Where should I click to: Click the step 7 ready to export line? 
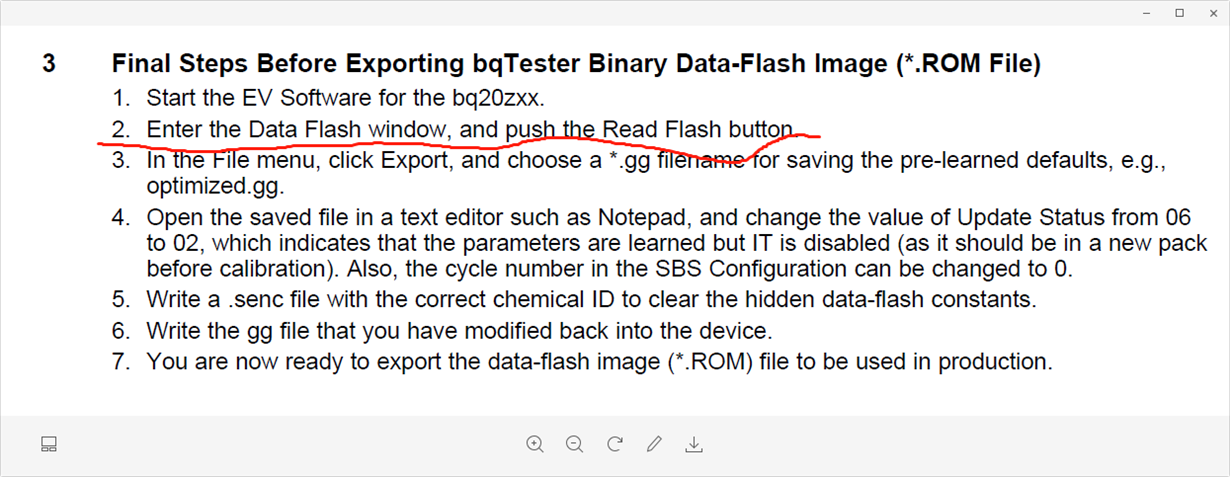582,362
